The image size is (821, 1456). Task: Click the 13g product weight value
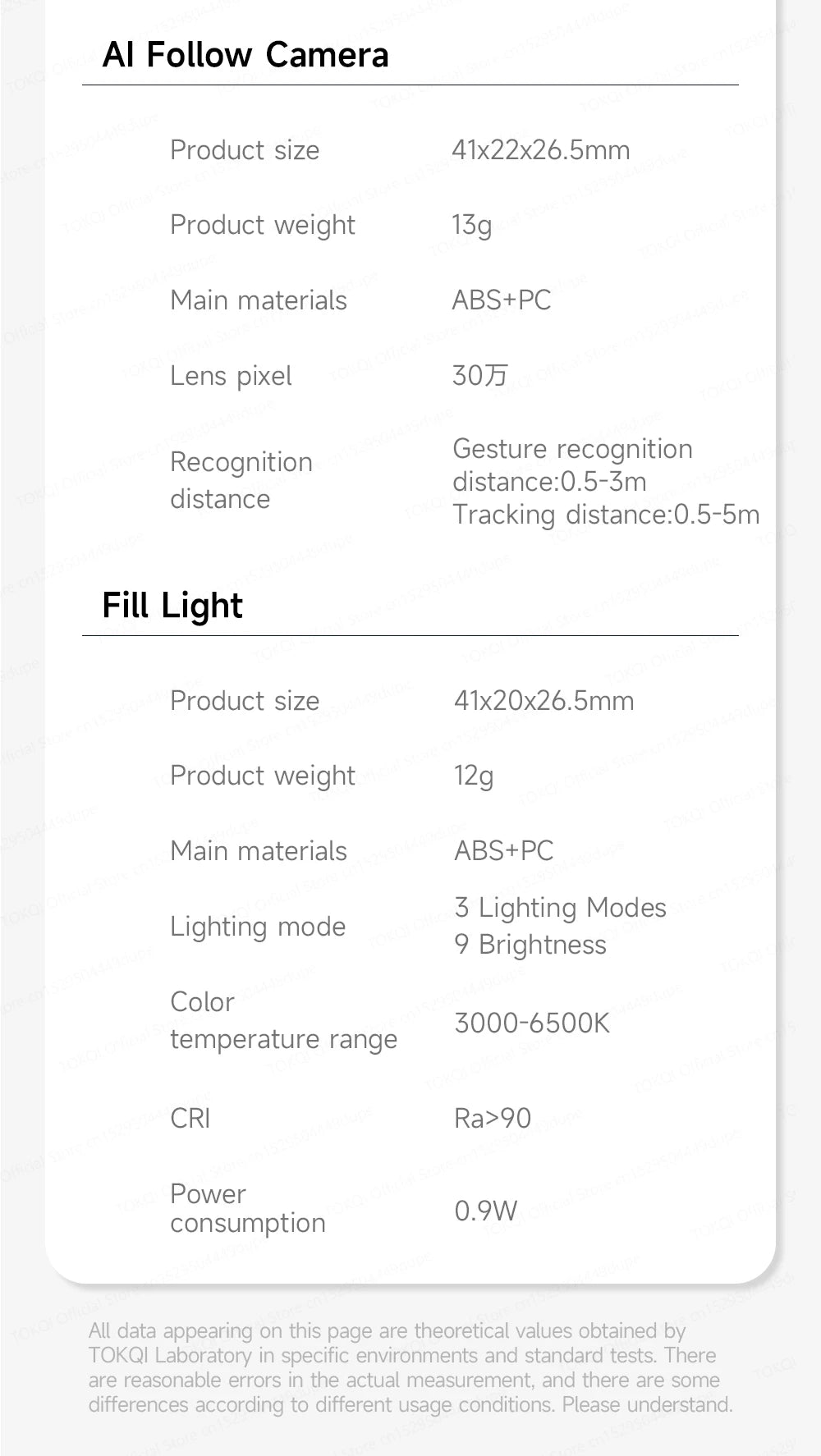(x=472, y=225)
